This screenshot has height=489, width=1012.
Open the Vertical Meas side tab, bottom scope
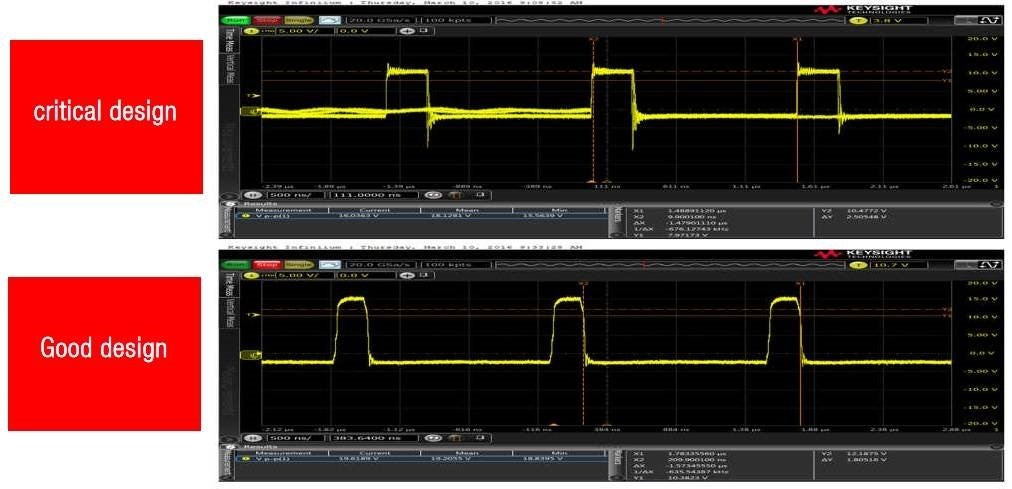click(x=228, y=313)
